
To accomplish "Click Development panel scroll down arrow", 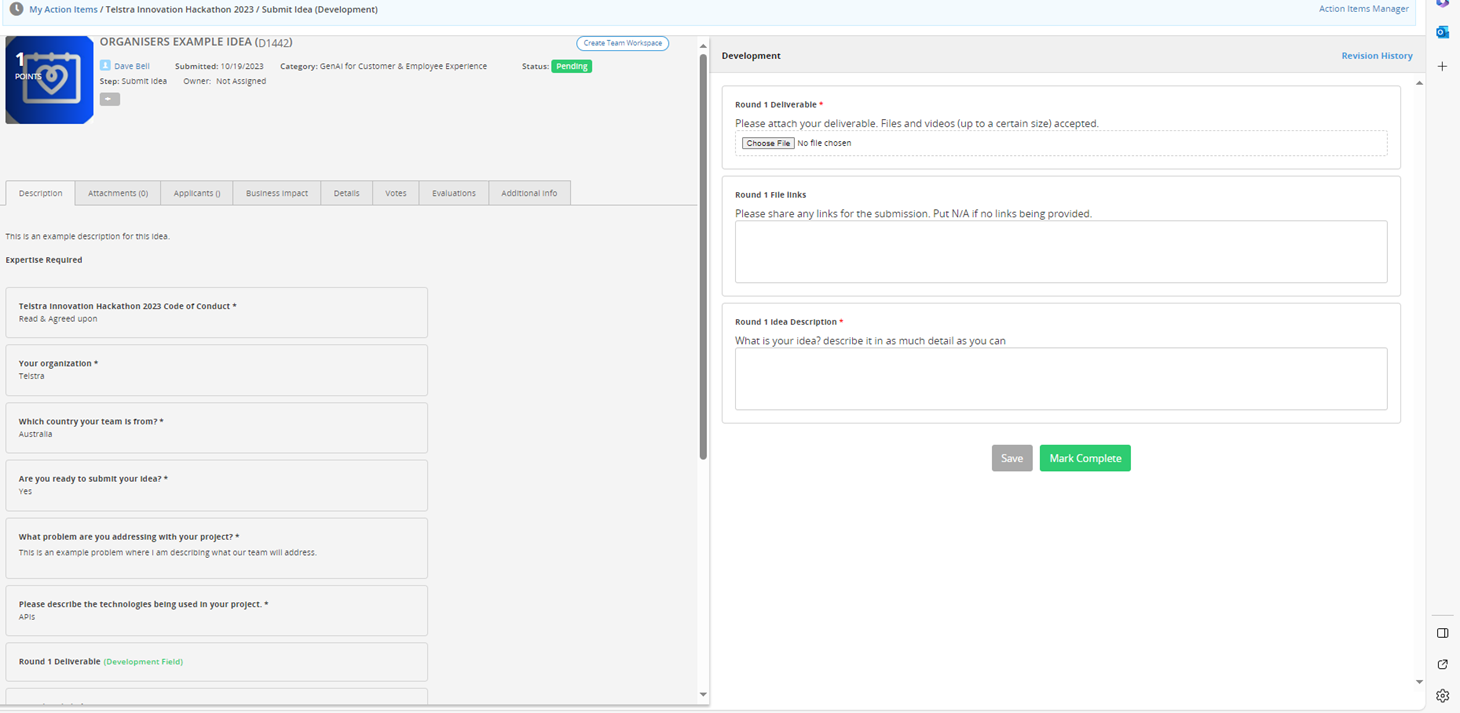I will pos(1420,682).
